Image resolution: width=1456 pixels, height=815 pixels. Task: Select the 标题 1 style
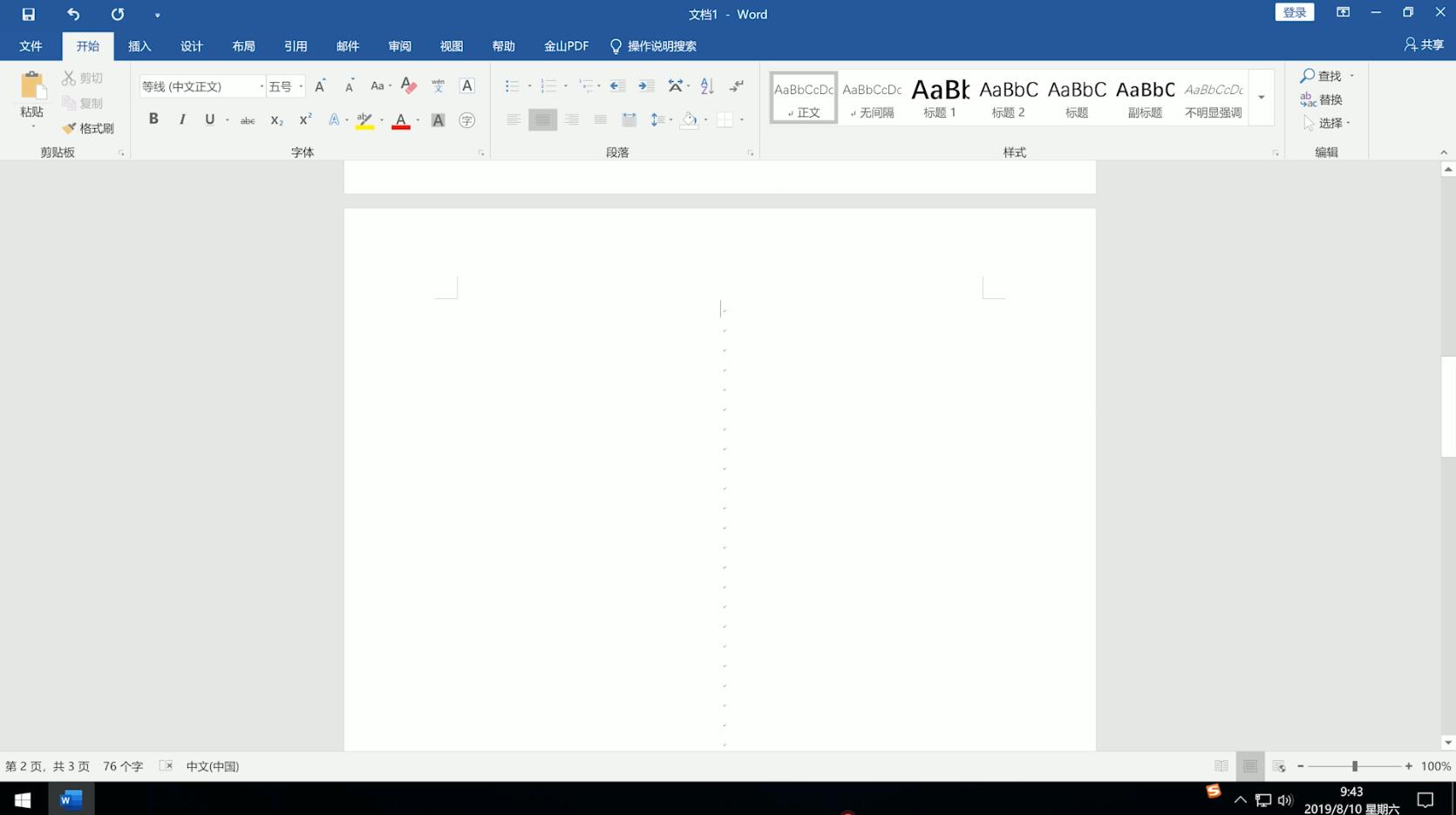(x=940, y=97)
